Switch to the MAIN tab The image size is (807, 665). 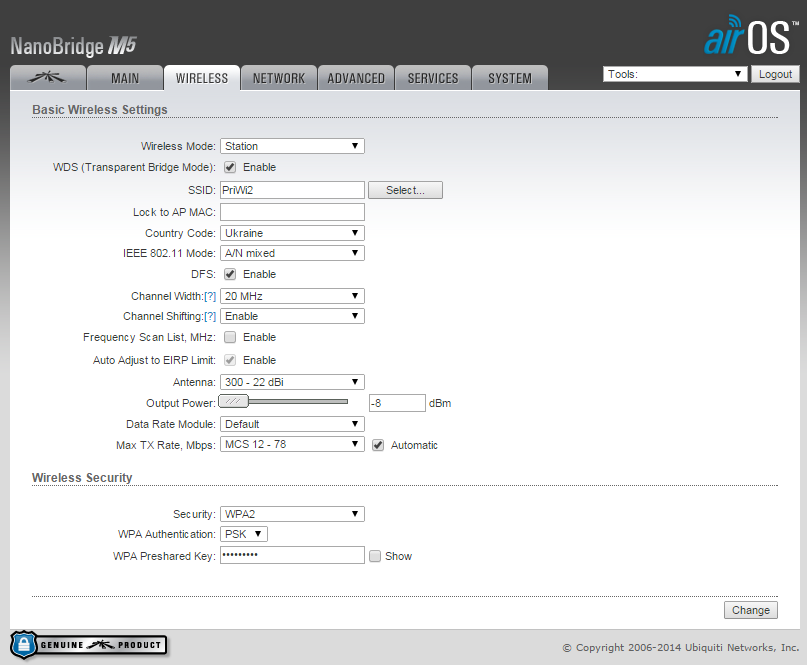point(125,78)
